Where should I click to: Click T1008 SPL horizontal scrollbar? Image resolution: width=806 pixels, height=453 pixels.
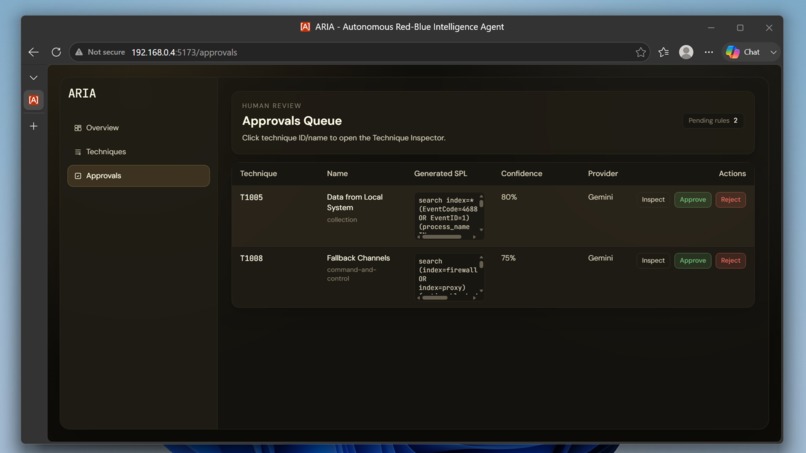click(x=435, y=298)
